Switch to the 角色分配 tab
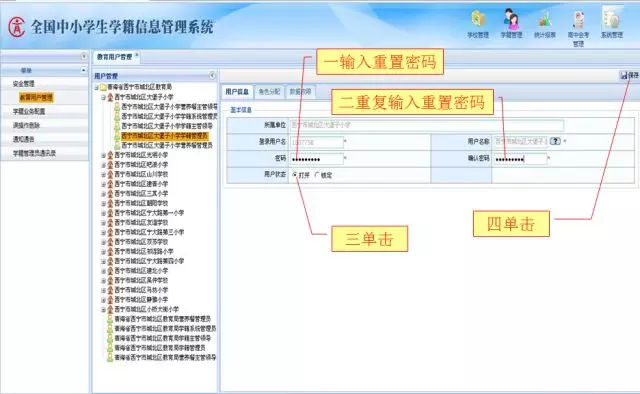Image resolution: width=640 pixels, height=394 pixels. click(x=269, y=92)
